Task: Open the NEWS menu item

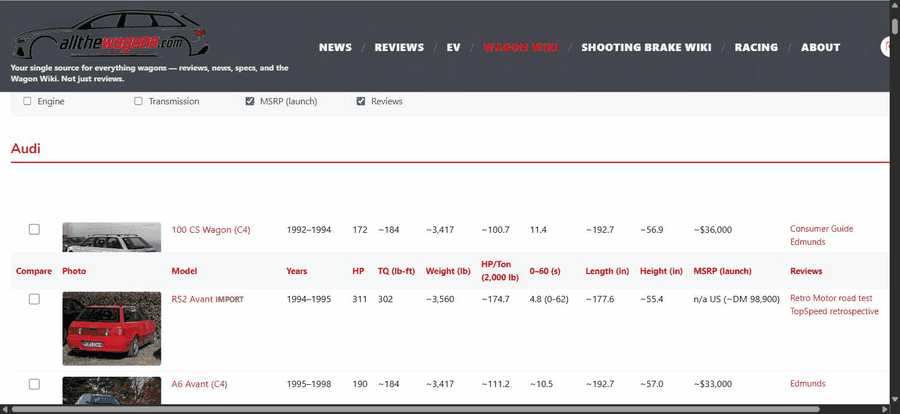Action: pyautogui.click(x=335, y=48)
